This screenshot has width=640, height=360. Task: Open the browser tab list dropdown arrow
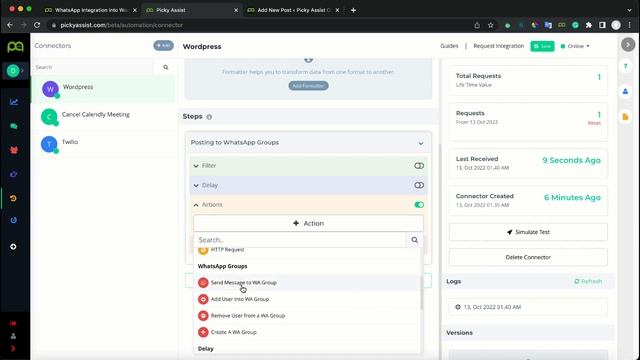[629, 10]
